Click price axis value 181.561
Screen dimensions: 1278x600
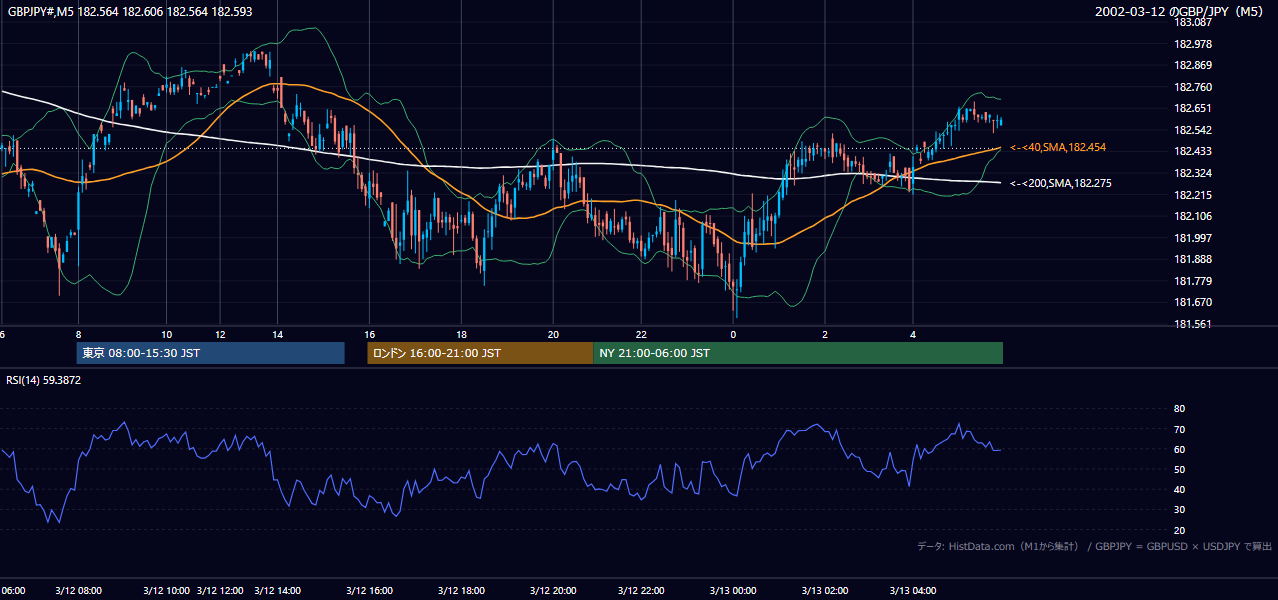pyautogui.click(x=1192, y=324)
